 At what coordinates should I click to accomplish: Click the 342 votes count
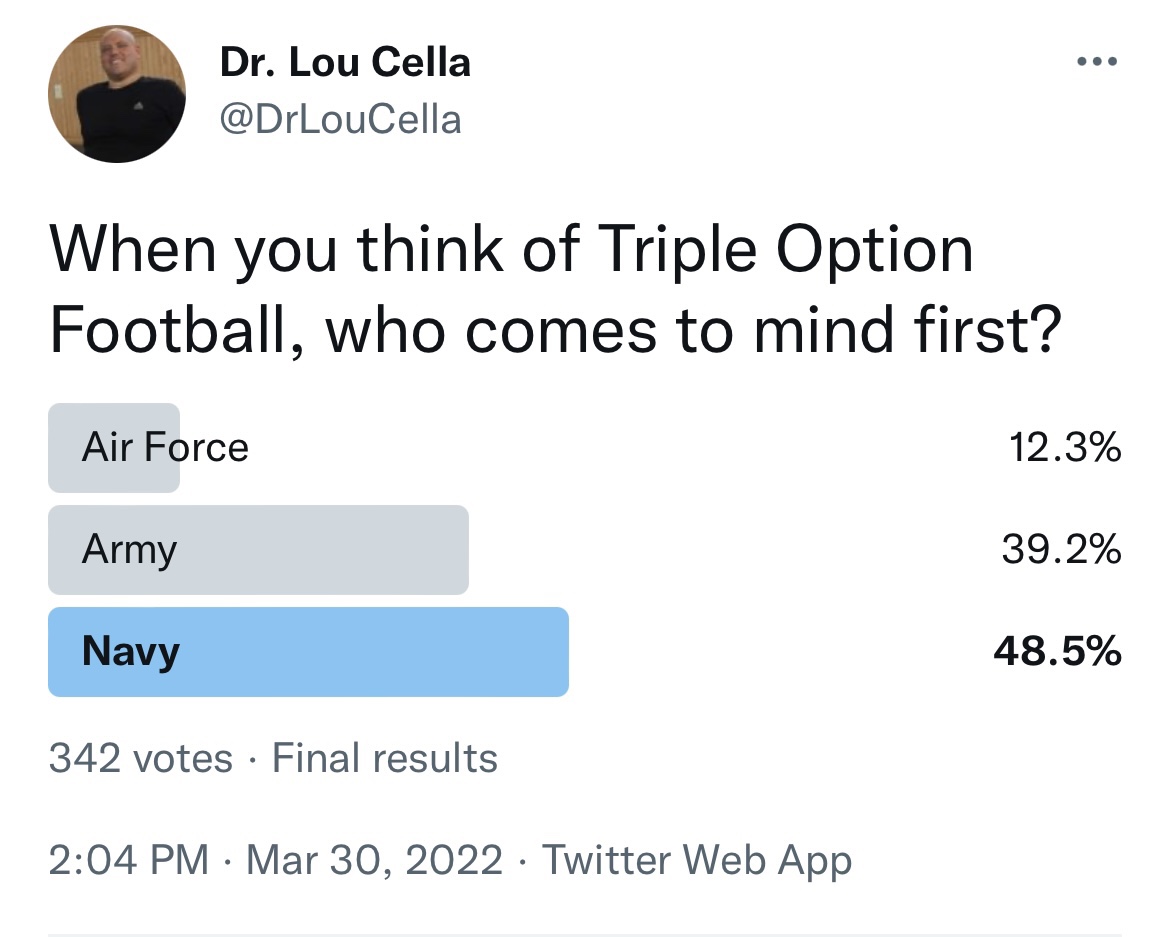(x=141, y=758)
